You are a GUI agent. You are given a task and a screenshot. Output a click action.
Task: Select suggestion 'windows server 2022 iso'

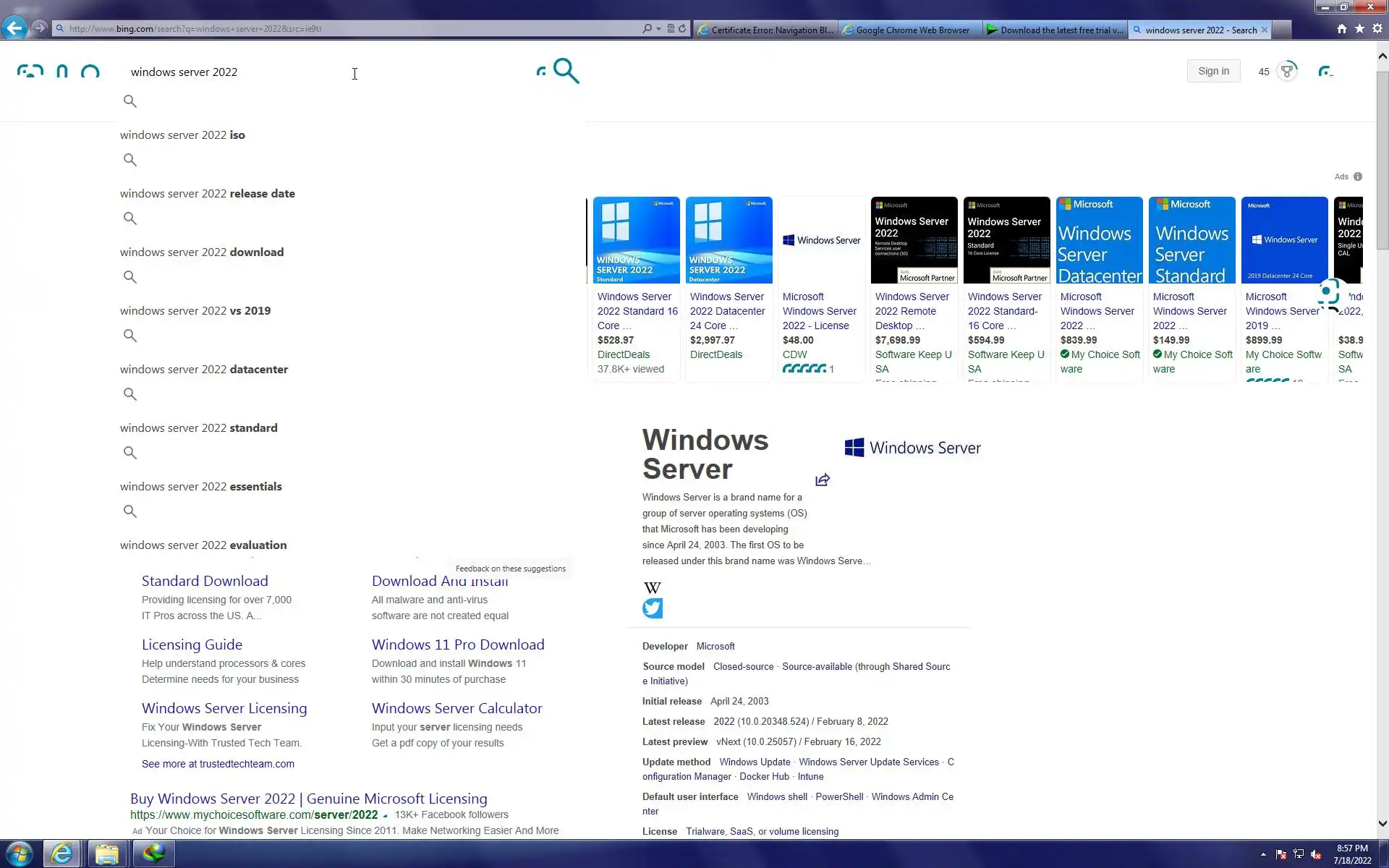click(x=182, y=135)
